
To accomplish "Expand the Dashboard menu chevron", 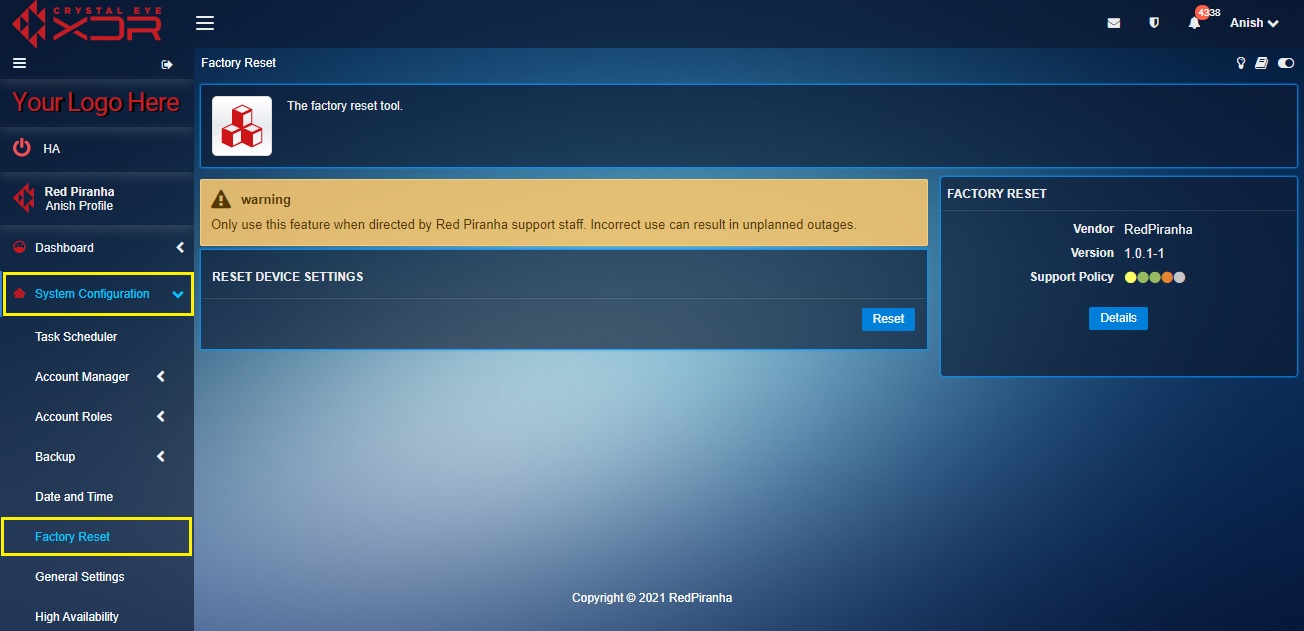I will (x=180, y=247).
